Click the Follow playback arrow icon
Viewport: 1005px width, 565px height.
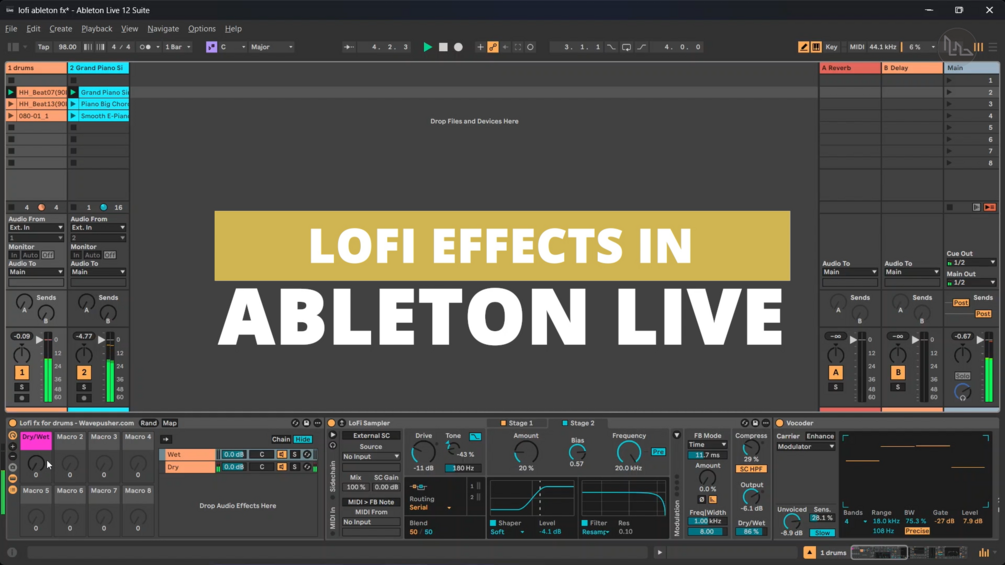(x=349, y=47)
